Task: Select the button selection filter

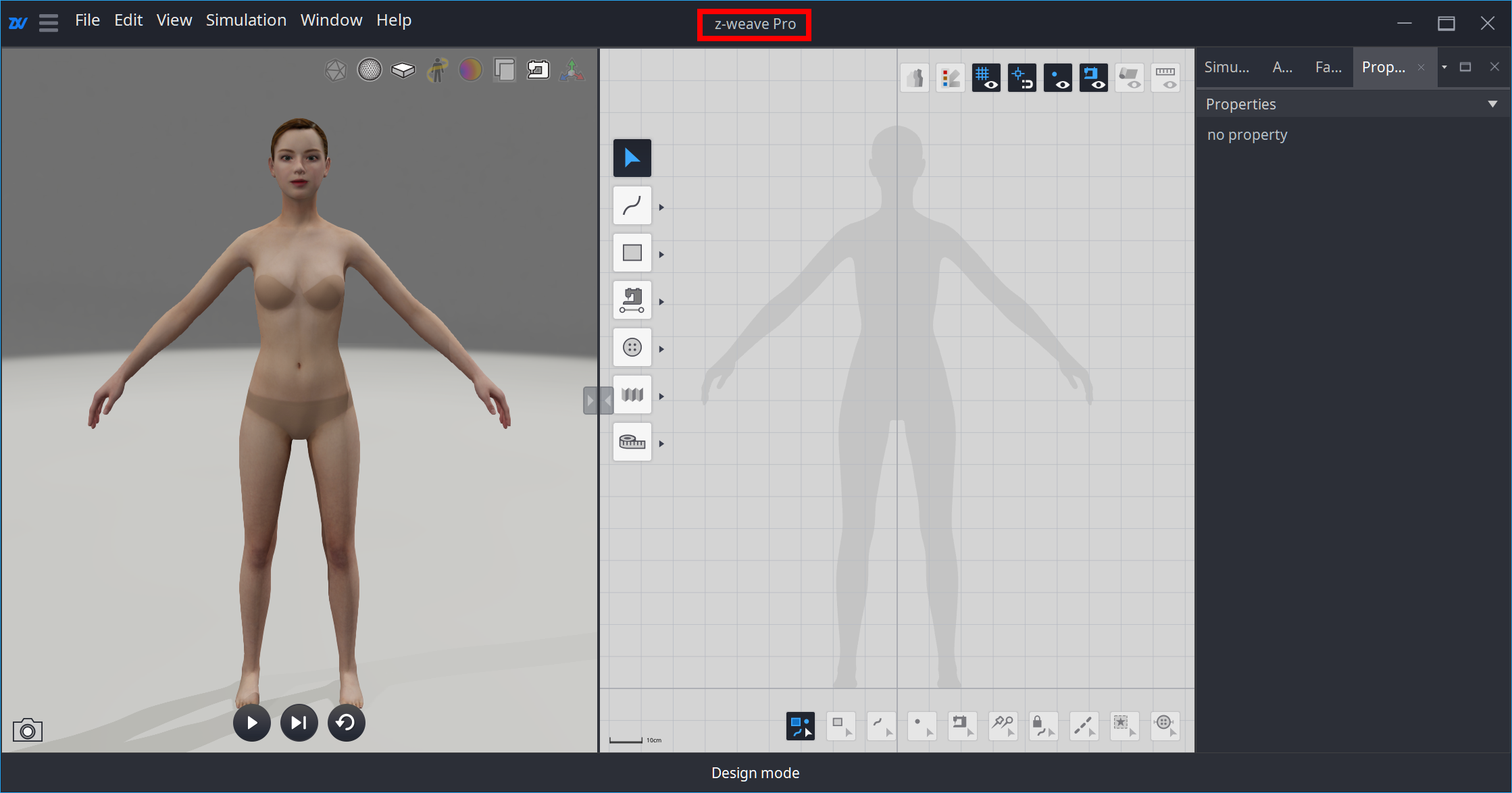Action: pyautogui.click(x=1165, y=726)
